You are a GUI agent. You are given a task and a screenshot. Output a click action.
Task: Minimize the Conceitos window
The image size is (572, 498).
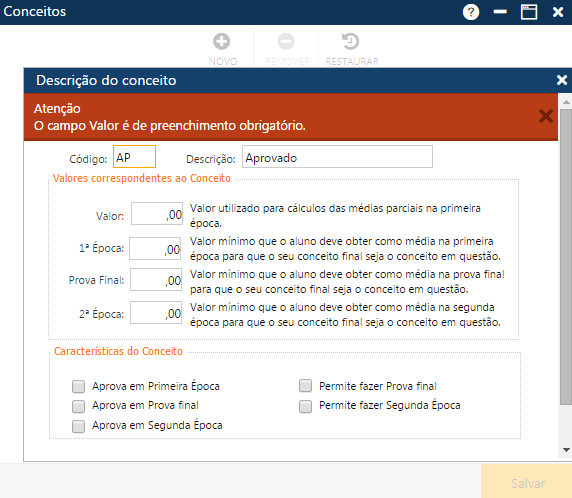click(500, 12)
